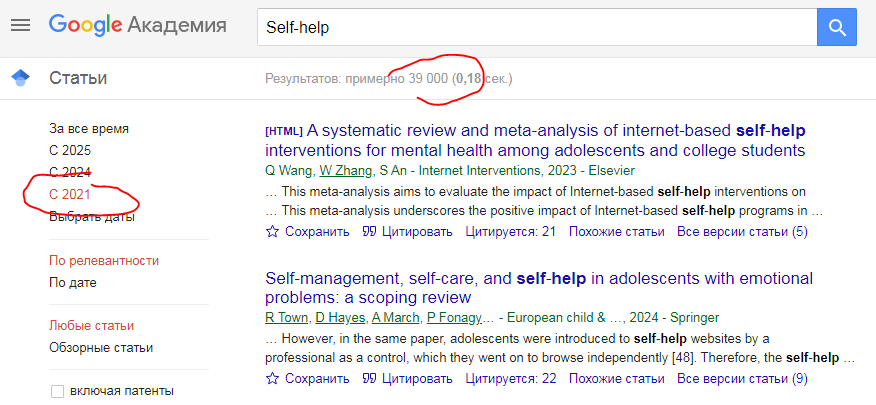Open the hamburger menu icon
The width and height of the screenshot is (876, 405).
(21, 26)
